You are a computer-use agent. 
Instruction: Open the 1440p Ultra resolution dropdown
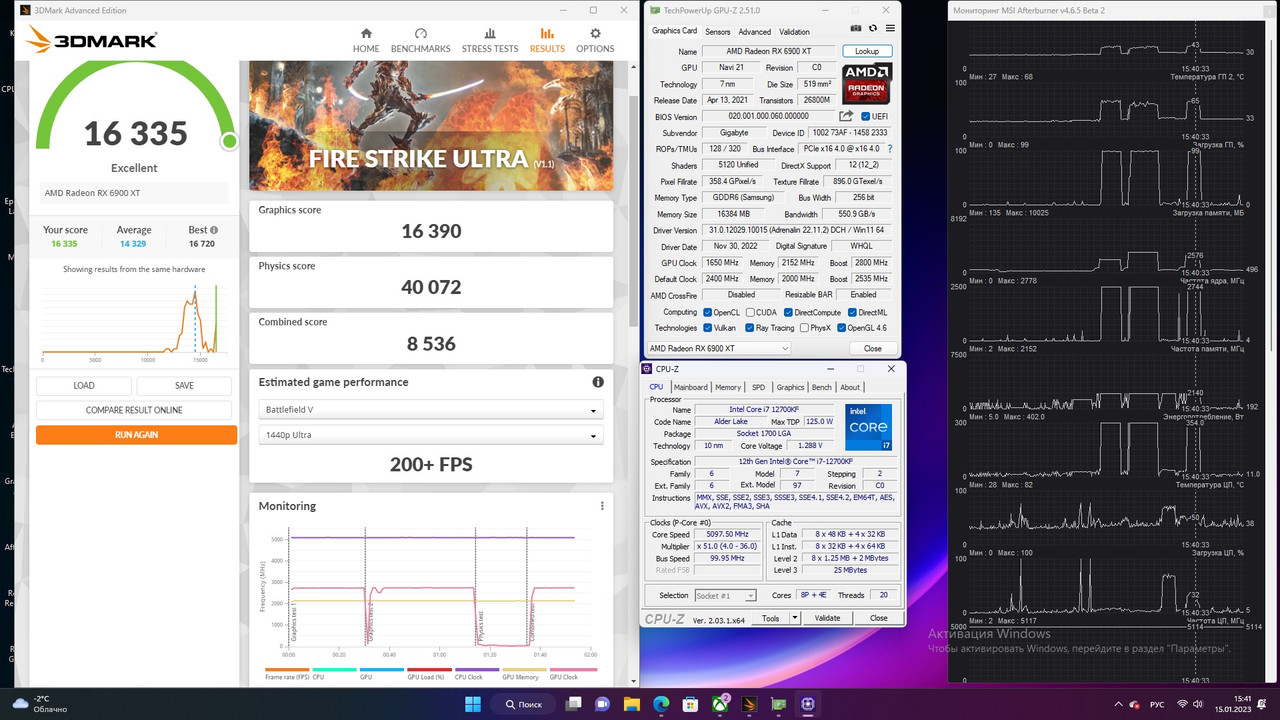click(430, 435)
